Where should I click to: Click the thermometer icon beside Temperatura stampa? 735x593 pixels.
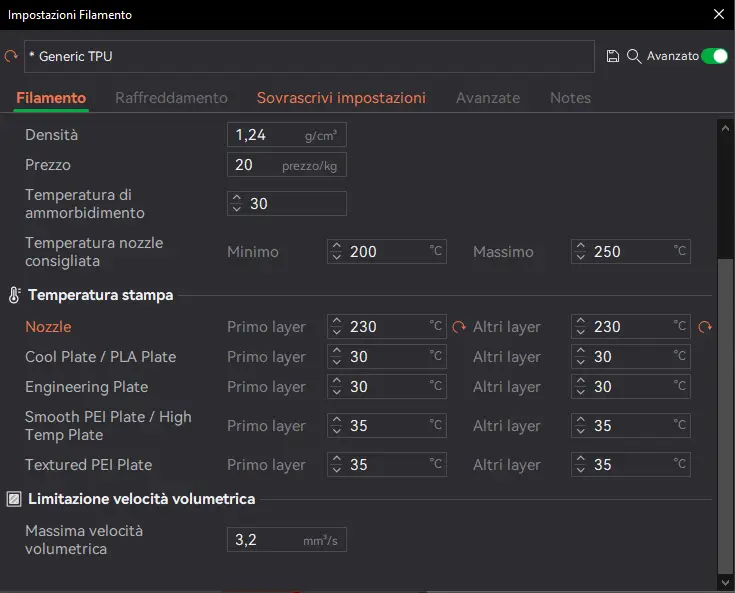click(x=15, y=295)
